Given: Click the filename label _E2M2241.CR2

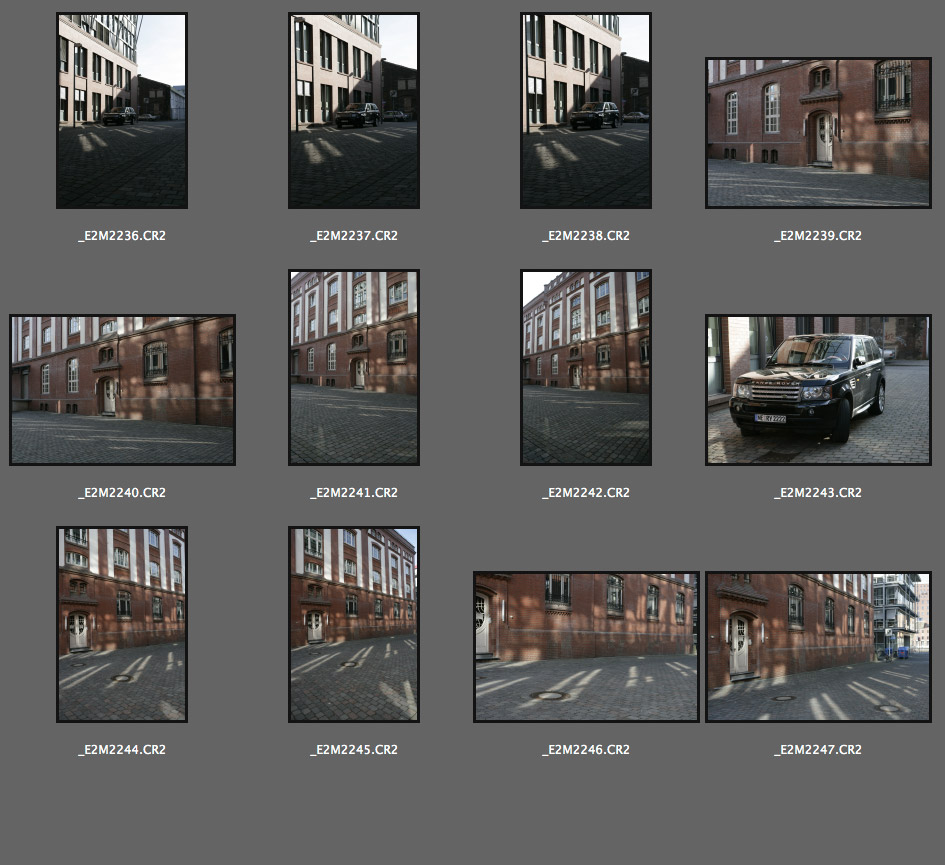Looking at the screenshot, I should 354,493.
